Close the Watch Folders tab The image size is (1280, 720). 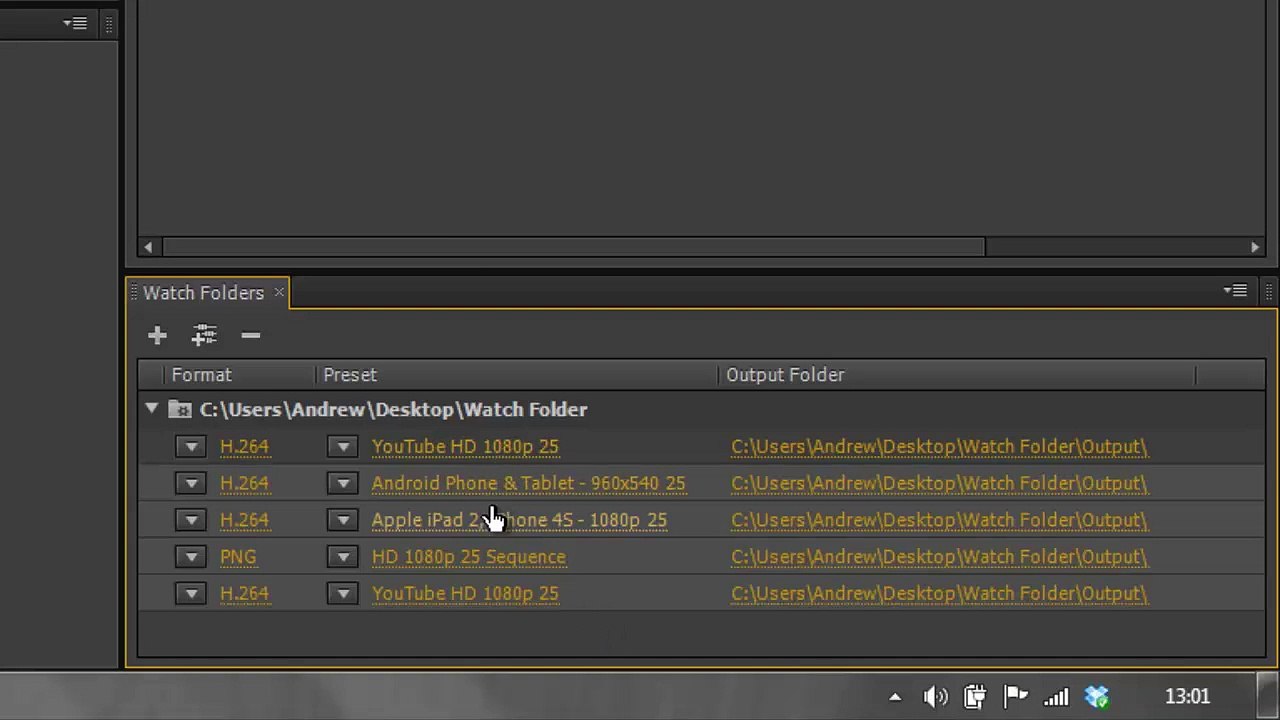pyautogui.click(x=279, y=292)
